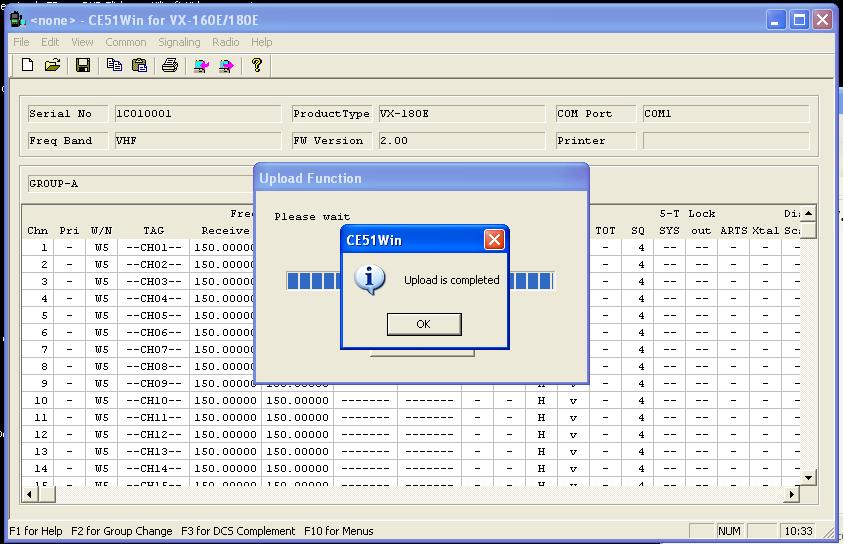Screen dimensions: 843x544
Task: Click the TAG column header
Action: click(x=154, y=231)
